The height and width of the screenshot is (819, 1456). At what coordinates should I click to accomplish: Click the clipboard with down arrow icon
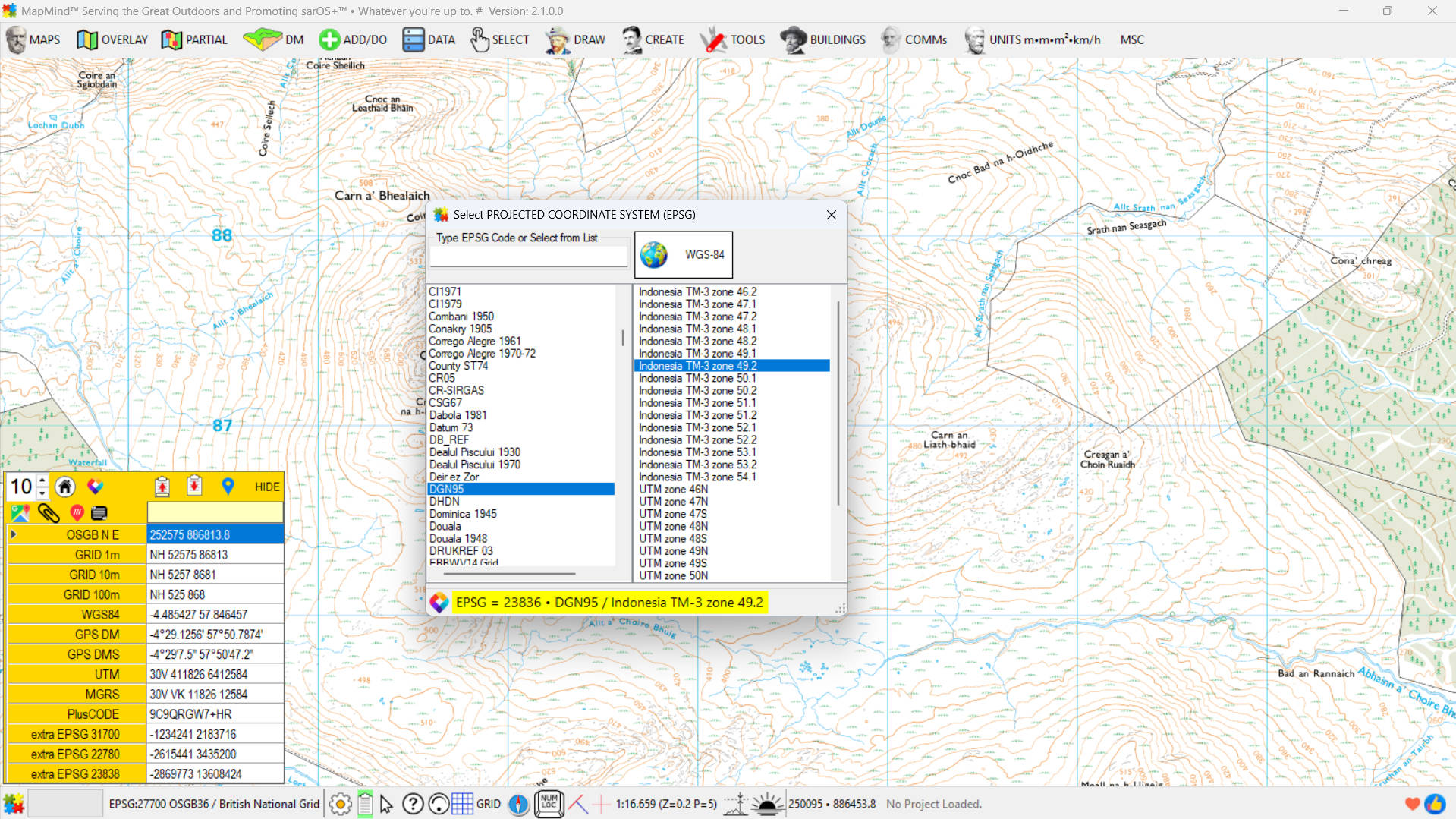[x=194, y=486]
